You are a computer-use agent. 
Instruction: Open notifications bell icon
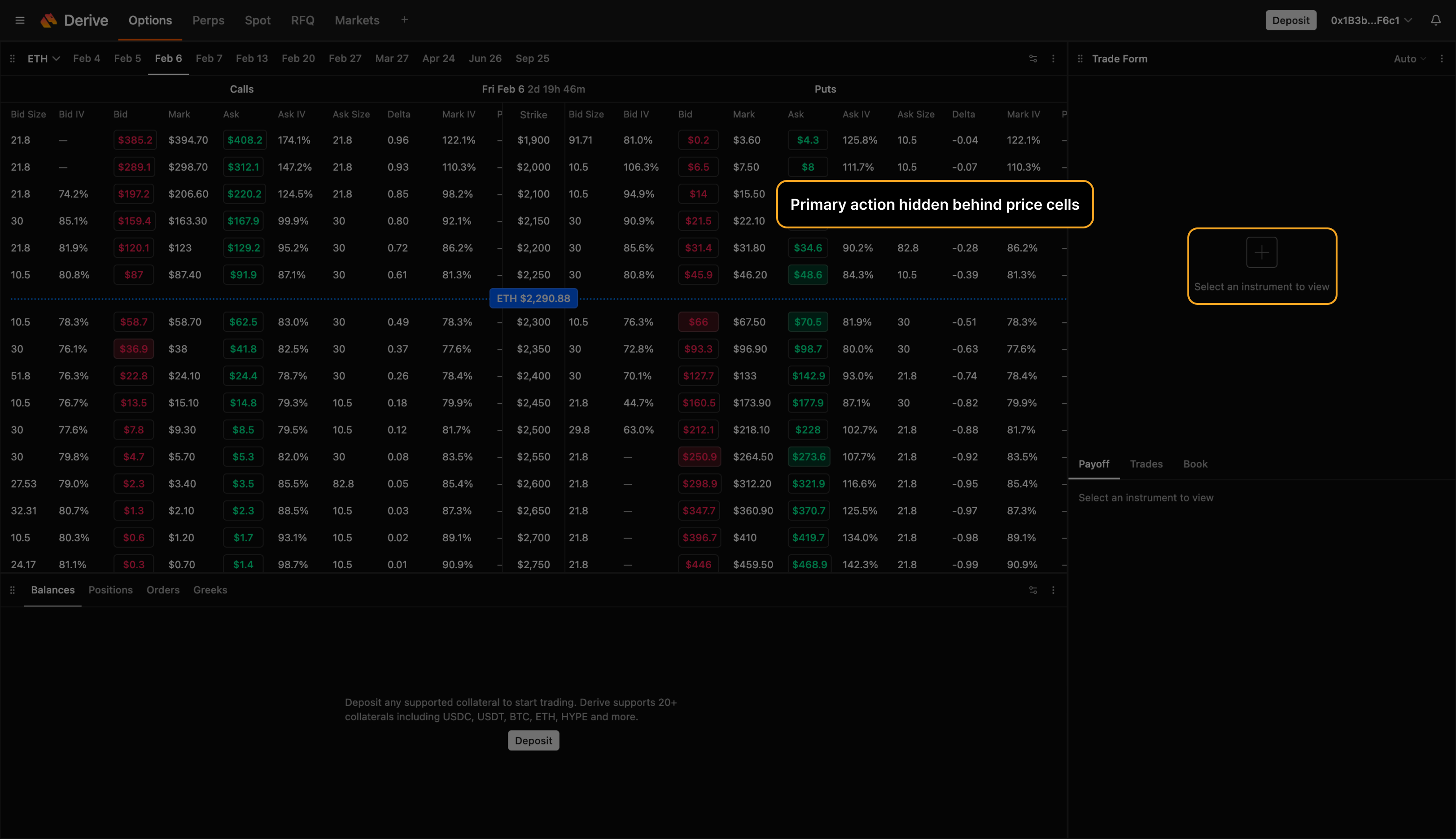(x=1435, y=20)
